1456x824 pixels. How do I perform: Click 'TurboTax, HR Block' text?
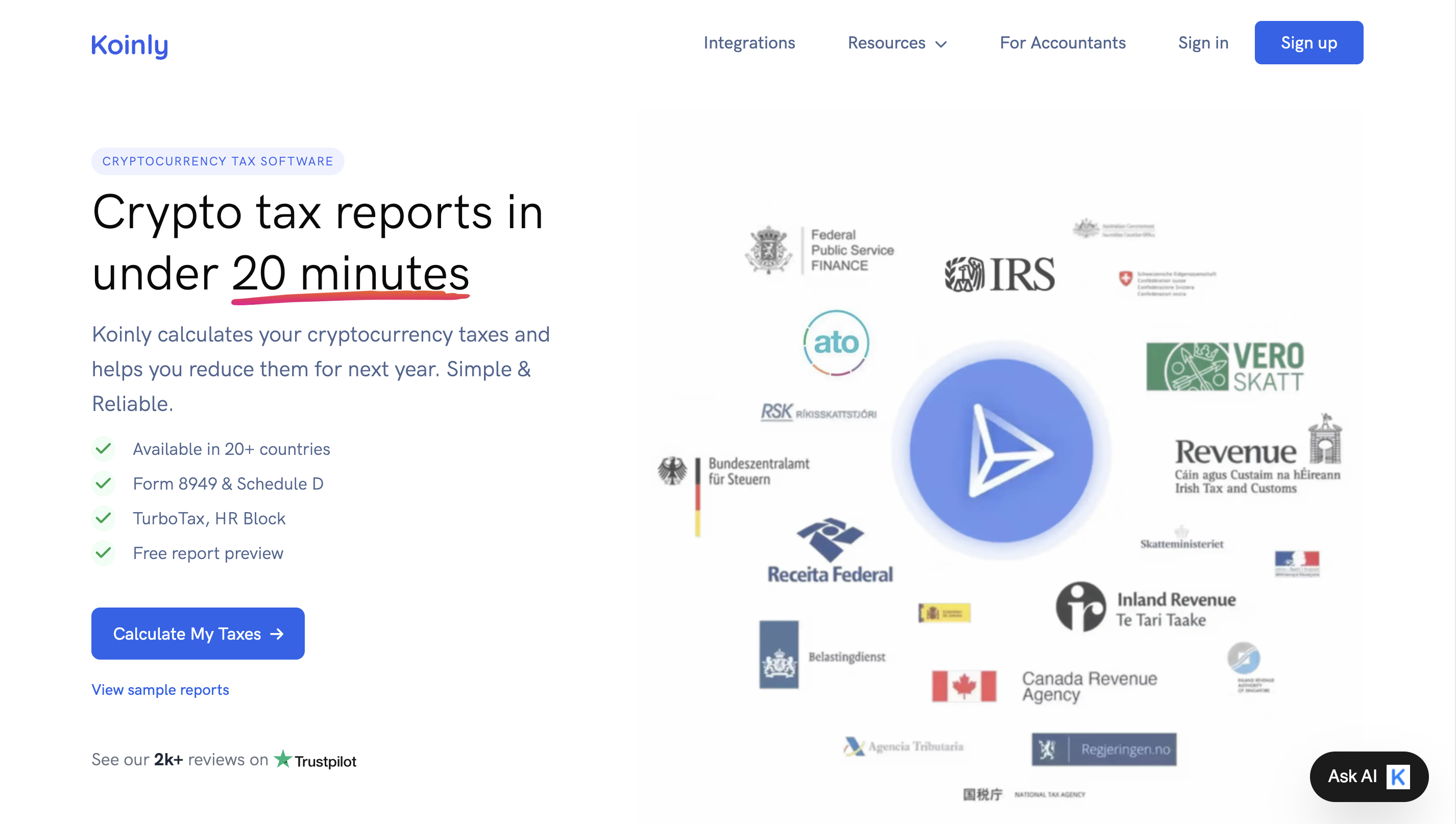209,518
